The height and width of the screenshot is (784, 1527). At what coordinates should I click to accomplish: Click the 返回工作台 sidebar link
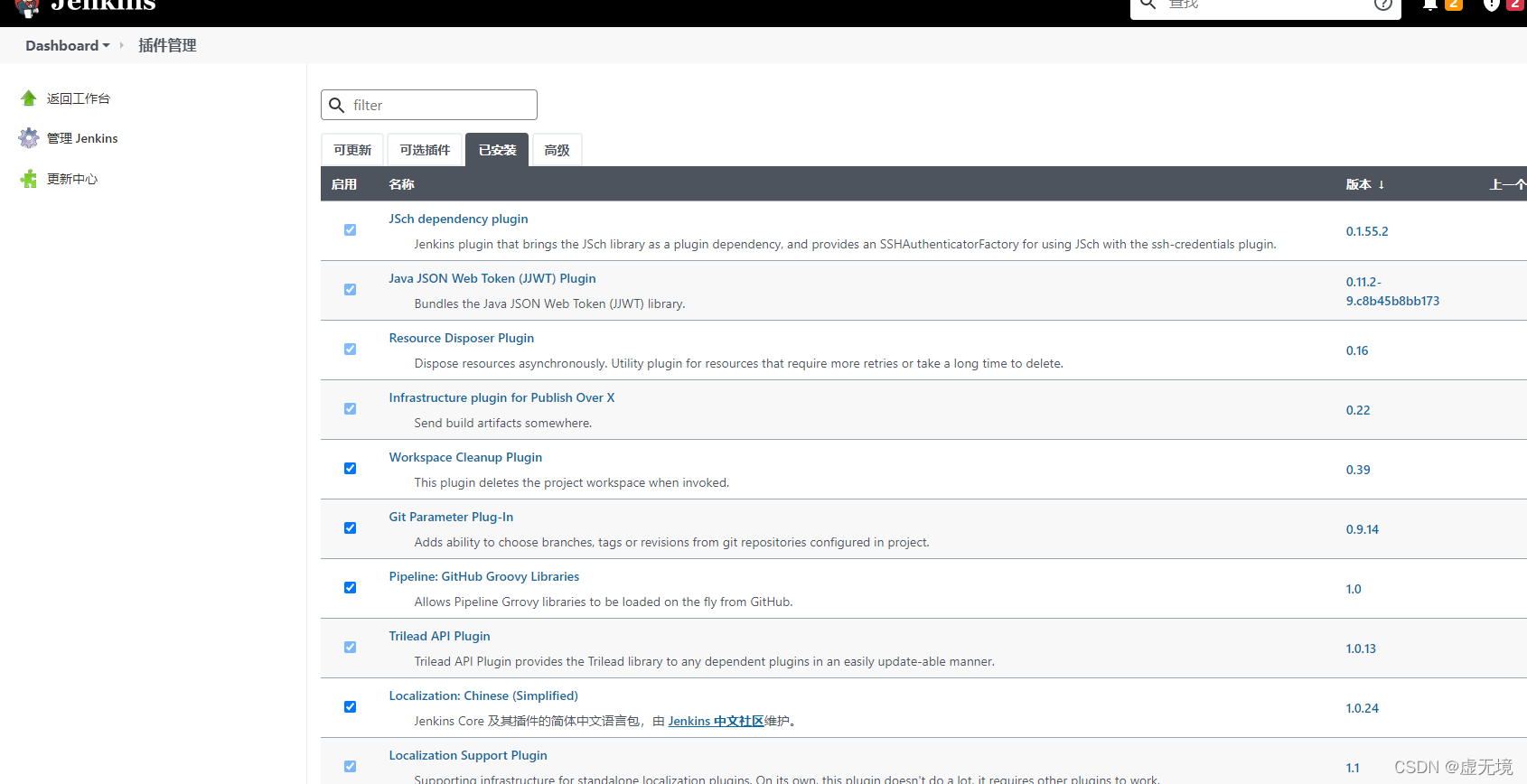tap(79, 98)
